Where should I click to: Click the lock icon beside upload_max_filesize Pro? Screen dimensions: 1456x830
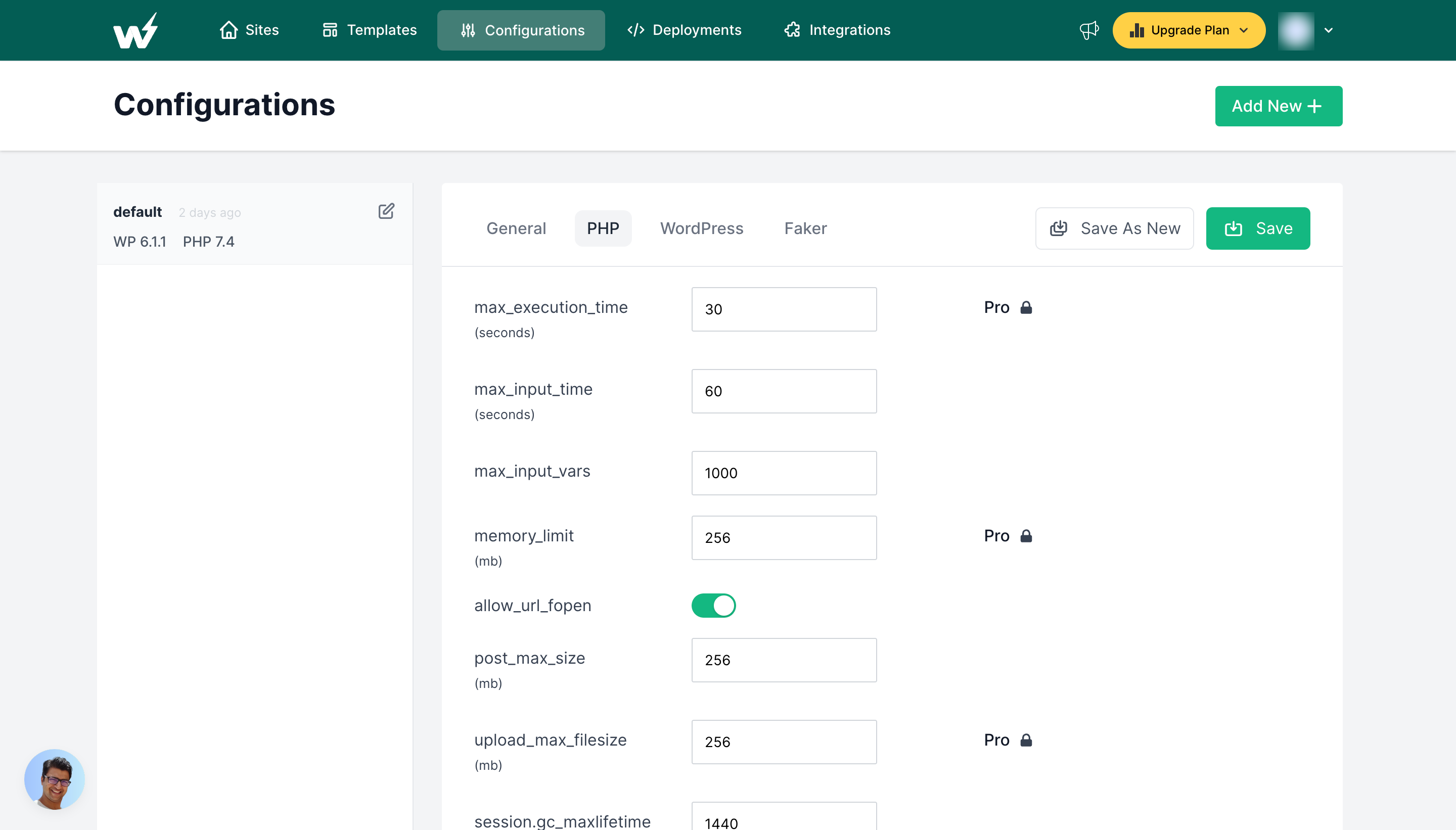[x=1026, y=740]
